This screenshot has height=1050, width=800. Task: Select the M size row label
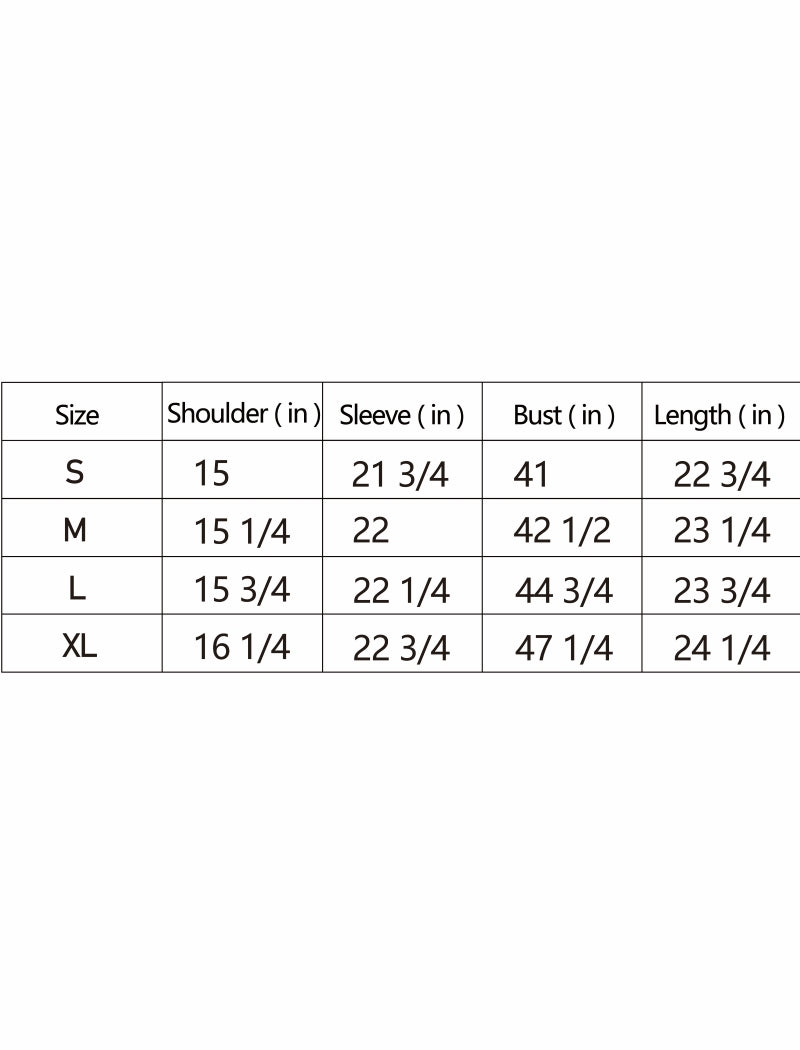pyautogui.click(x=75, y=530)
